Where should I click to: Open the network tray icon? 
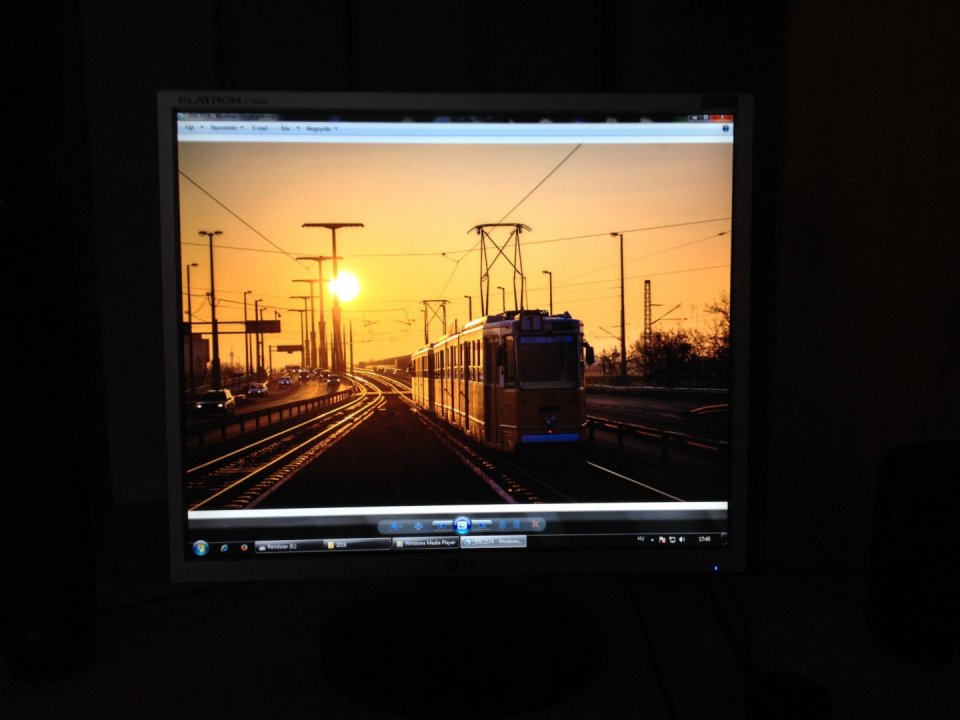pyautogui.click(x=672, y=539)
